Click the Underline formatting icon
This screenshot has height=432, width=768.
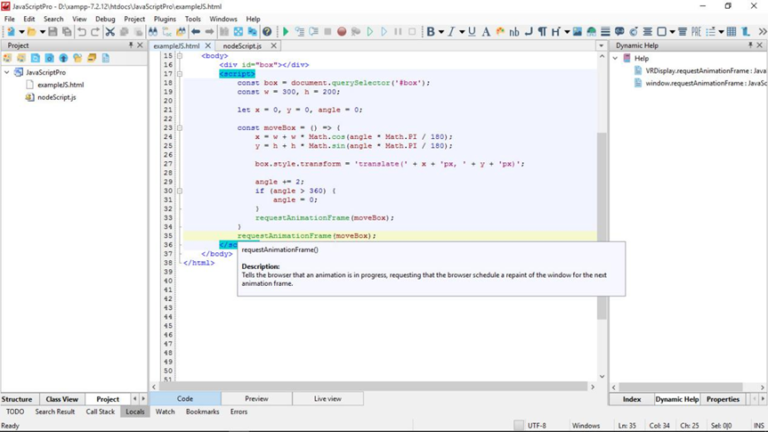tap(472, 32)
